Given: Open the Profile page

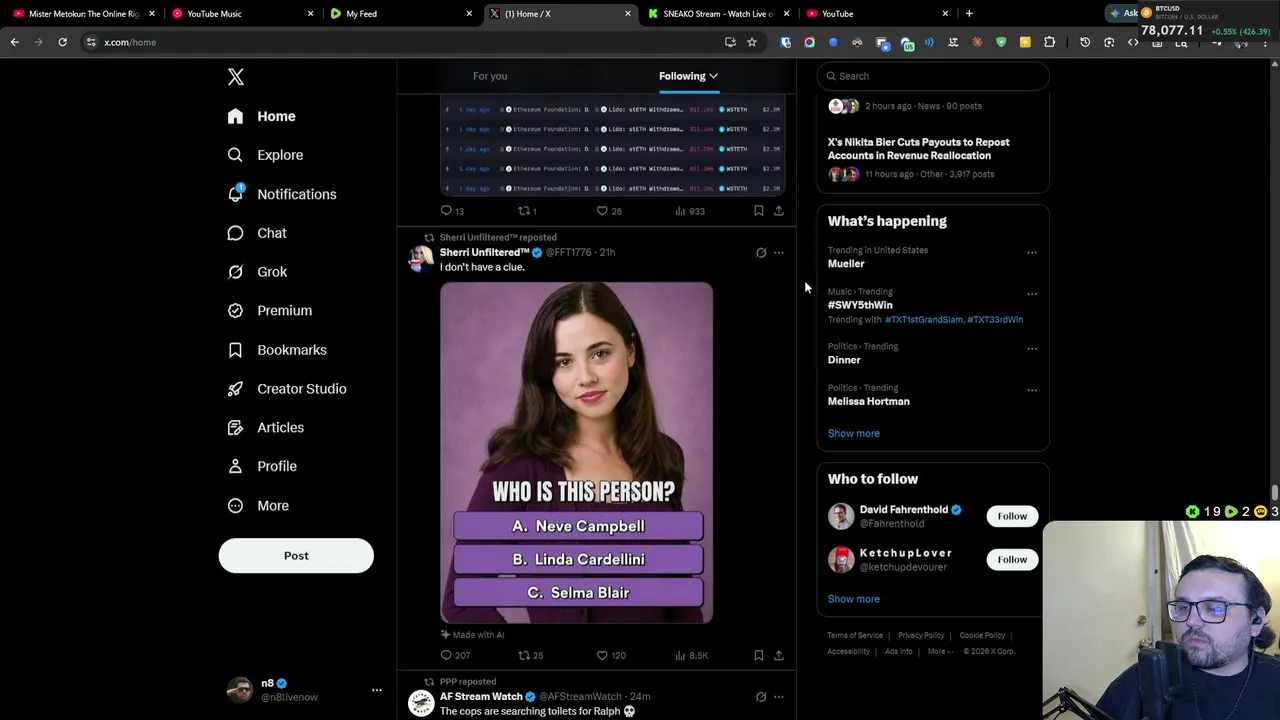Looking at the screenshot, I should tap(262, 466).
